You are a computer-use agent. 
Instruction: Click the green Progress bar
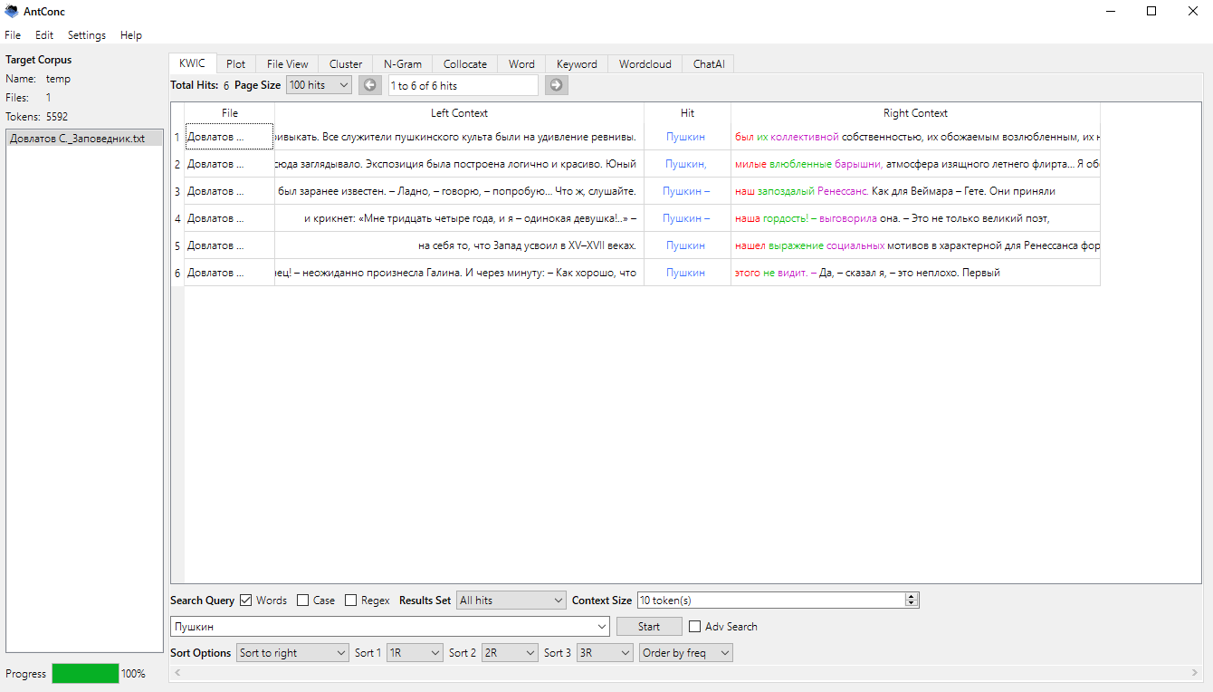point(85,673)
